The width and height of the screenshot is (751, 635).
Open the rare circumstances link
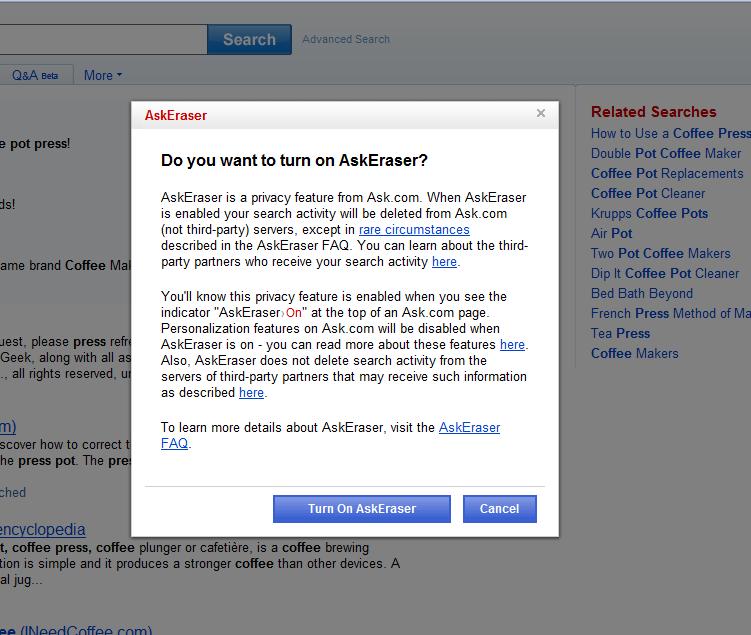[x=414, y=230]
